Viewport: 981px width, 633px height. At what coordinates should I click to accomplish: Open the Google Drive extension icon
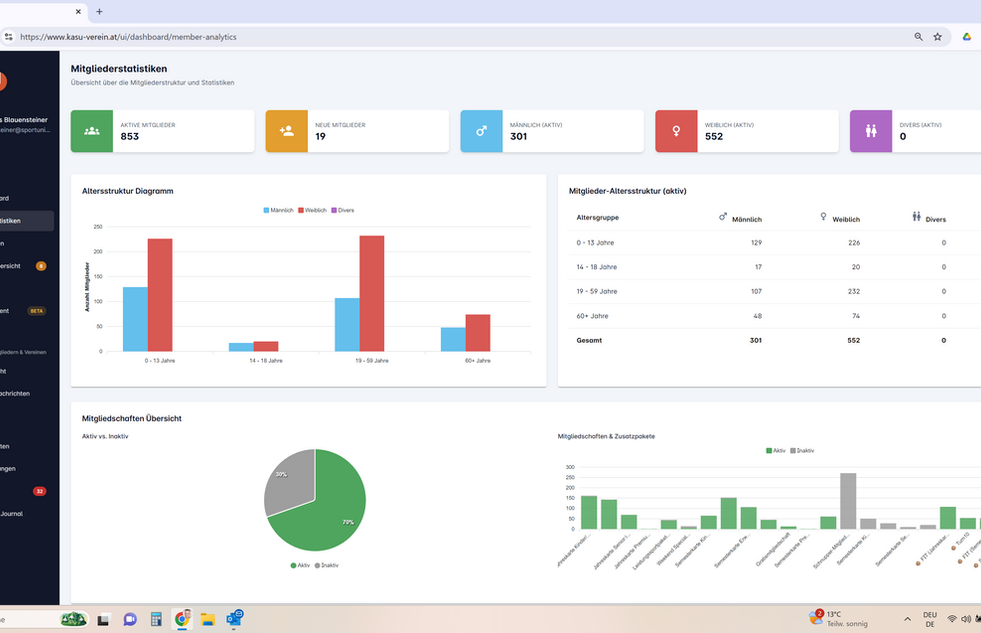[967, 37]
